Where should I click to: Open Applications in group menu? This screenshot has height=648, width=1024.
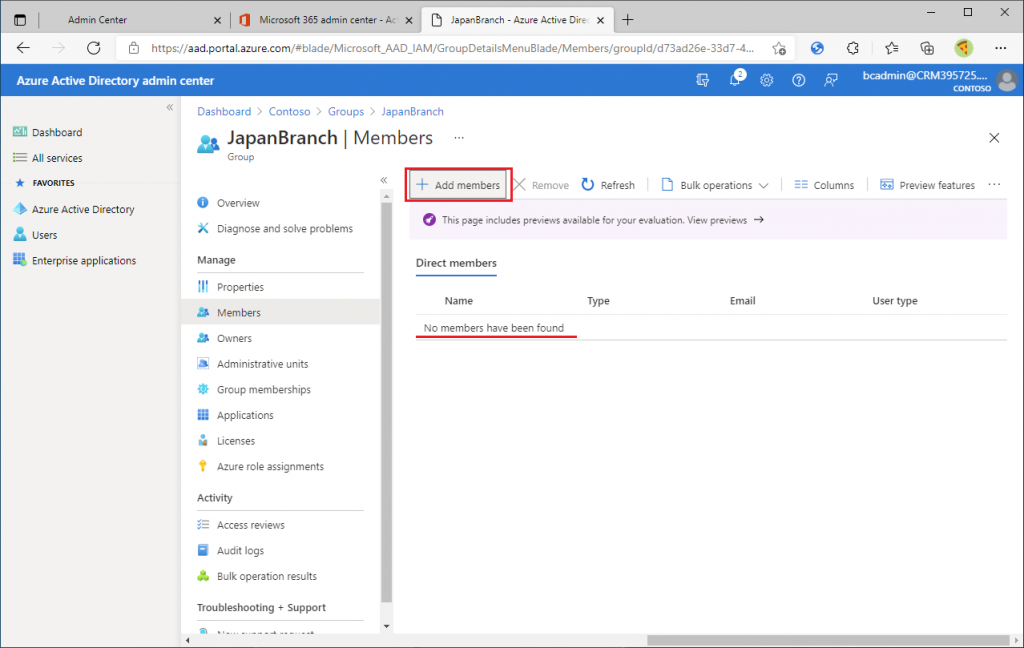(281, 415)
